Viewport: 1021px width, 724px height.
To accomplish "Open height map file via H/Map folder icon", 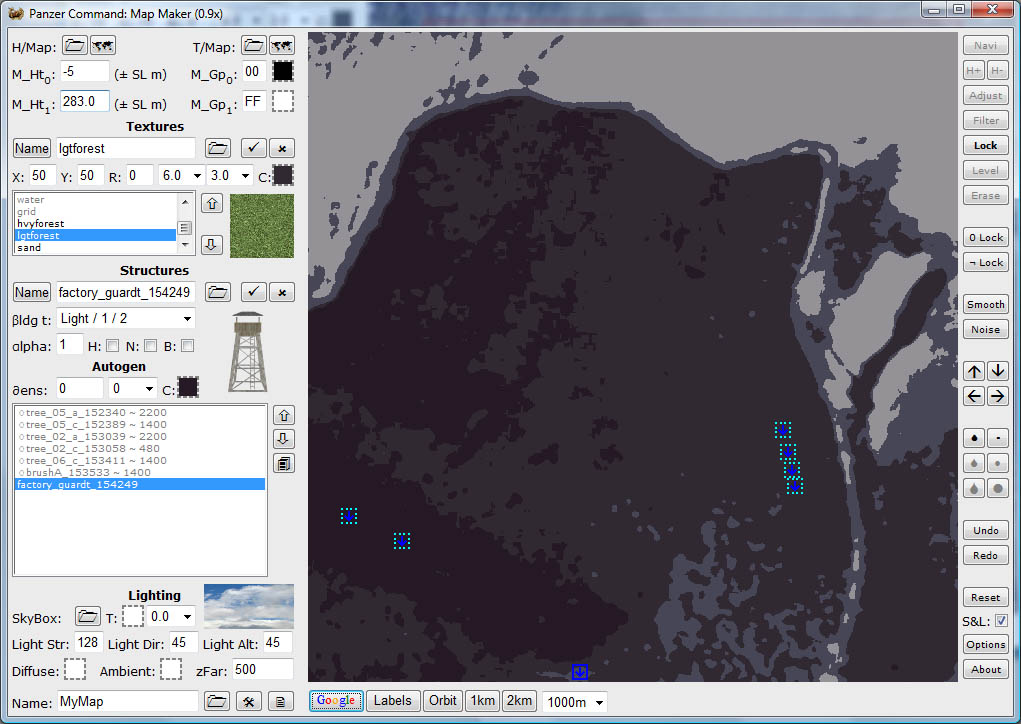I will click(75, 46).
